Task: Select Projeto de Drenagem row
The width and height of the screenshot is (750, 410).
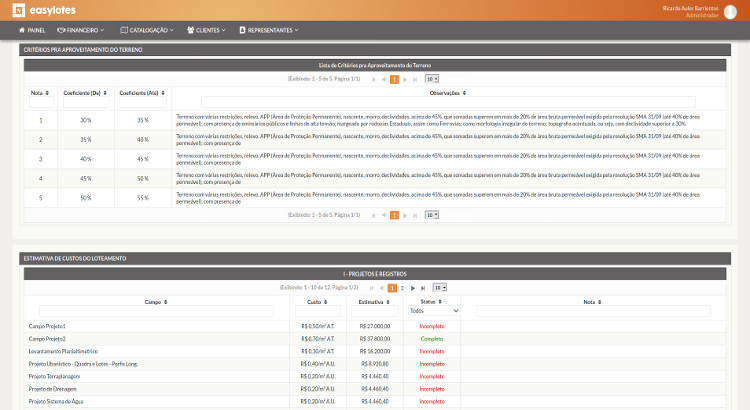Action: point(375,389)
